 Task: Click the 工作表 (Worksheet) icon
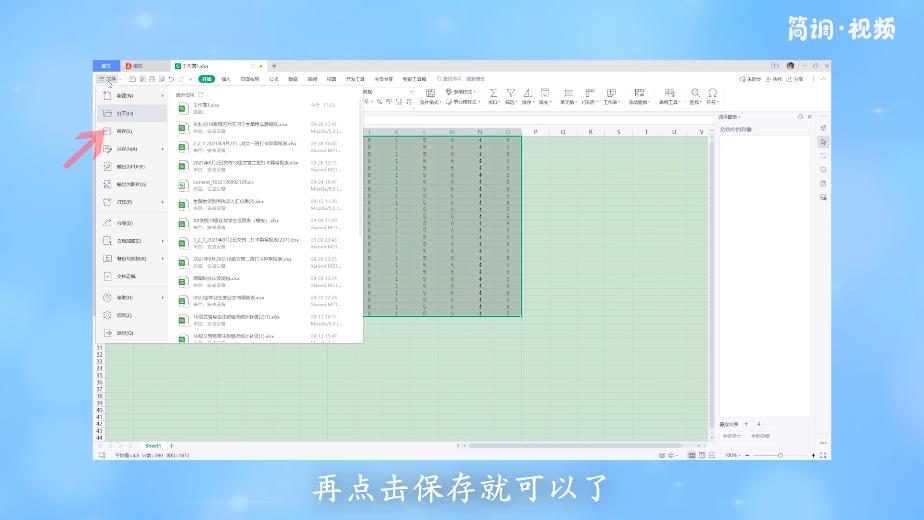point(610,92)
